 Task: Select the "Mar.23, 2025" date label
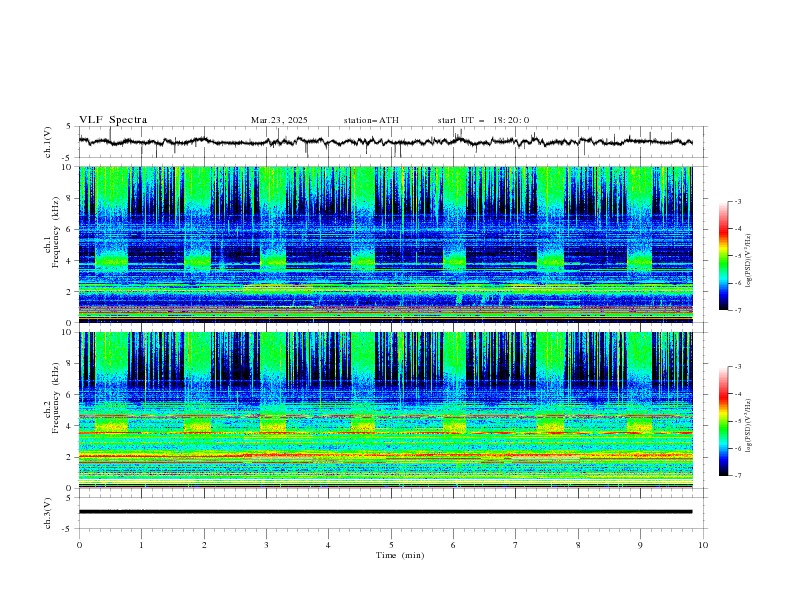tap(279, 120)
